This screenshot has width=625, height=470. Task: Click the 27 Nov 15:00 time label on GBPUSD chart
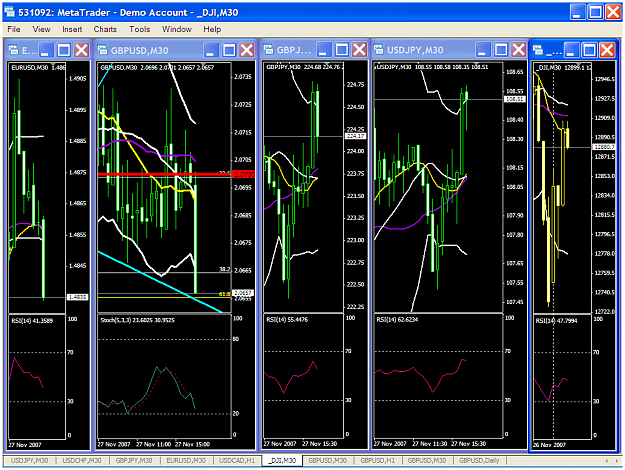coord(193,444)
